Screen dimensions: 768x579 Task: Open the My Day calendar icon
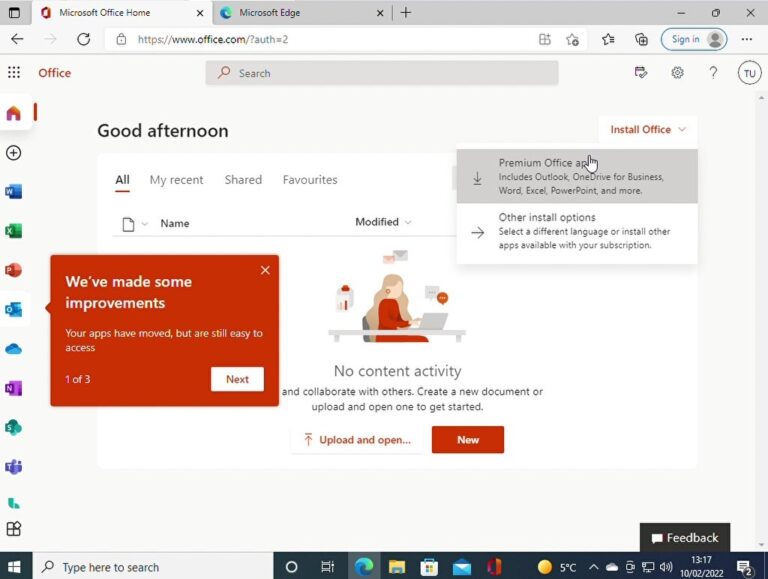tap(641, 73)
